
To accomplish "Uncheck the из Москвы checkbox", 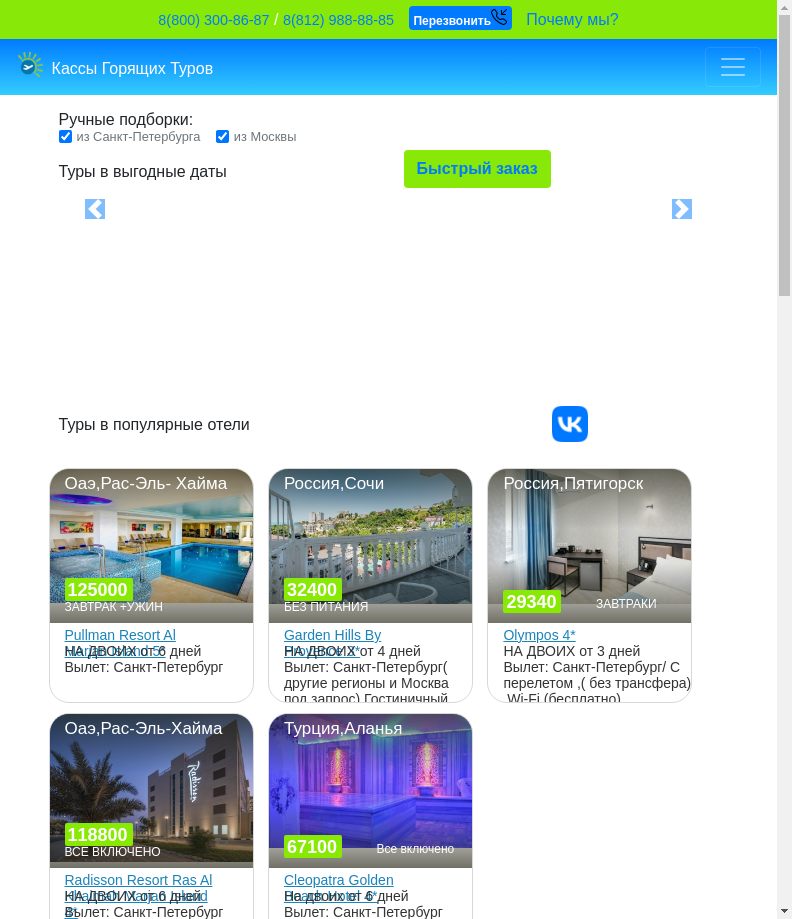I will point(222,137).
